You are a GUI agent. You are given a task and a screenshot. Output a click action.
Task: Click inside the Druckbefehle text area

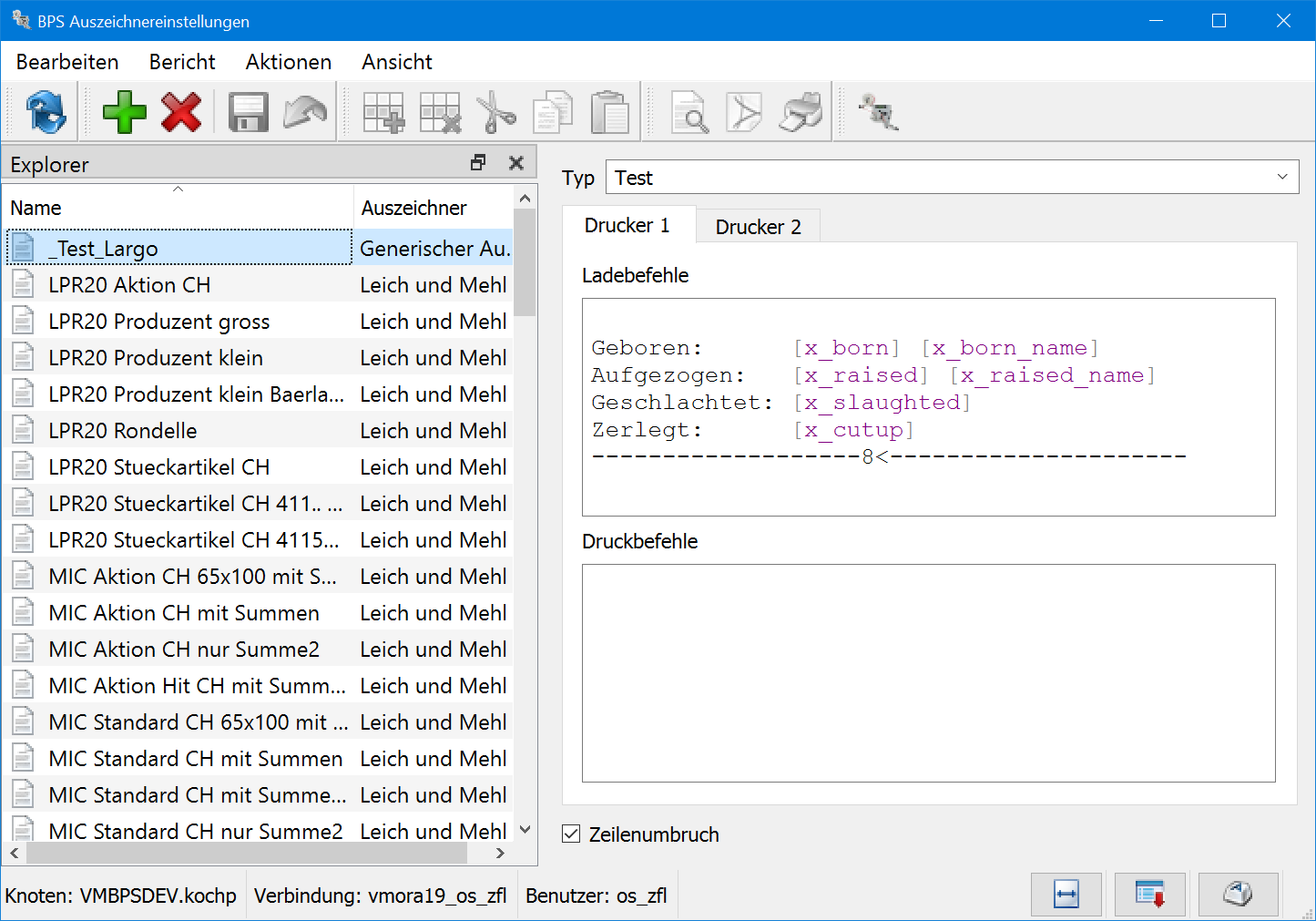[x=928, y=672]
